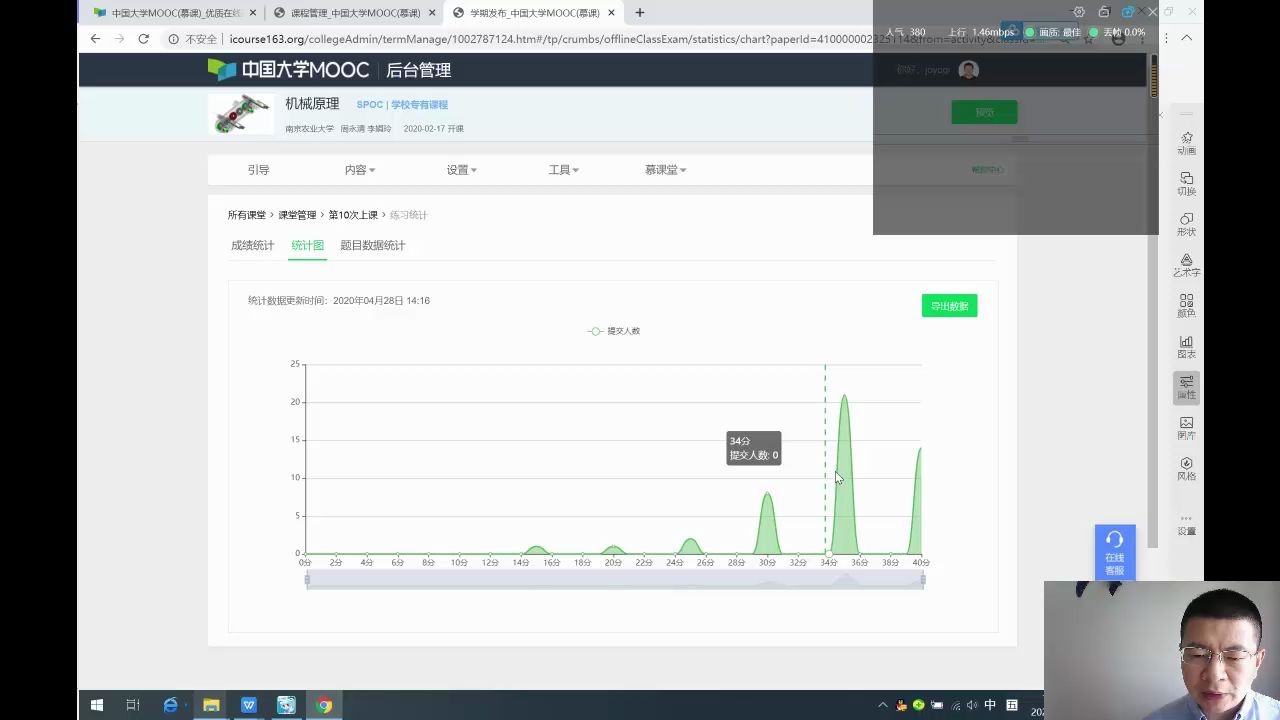Click the 统计数据更新时间 timestamp text
Image resolution: width=1280 pixels, height=720 pixels.
point(339,301)
